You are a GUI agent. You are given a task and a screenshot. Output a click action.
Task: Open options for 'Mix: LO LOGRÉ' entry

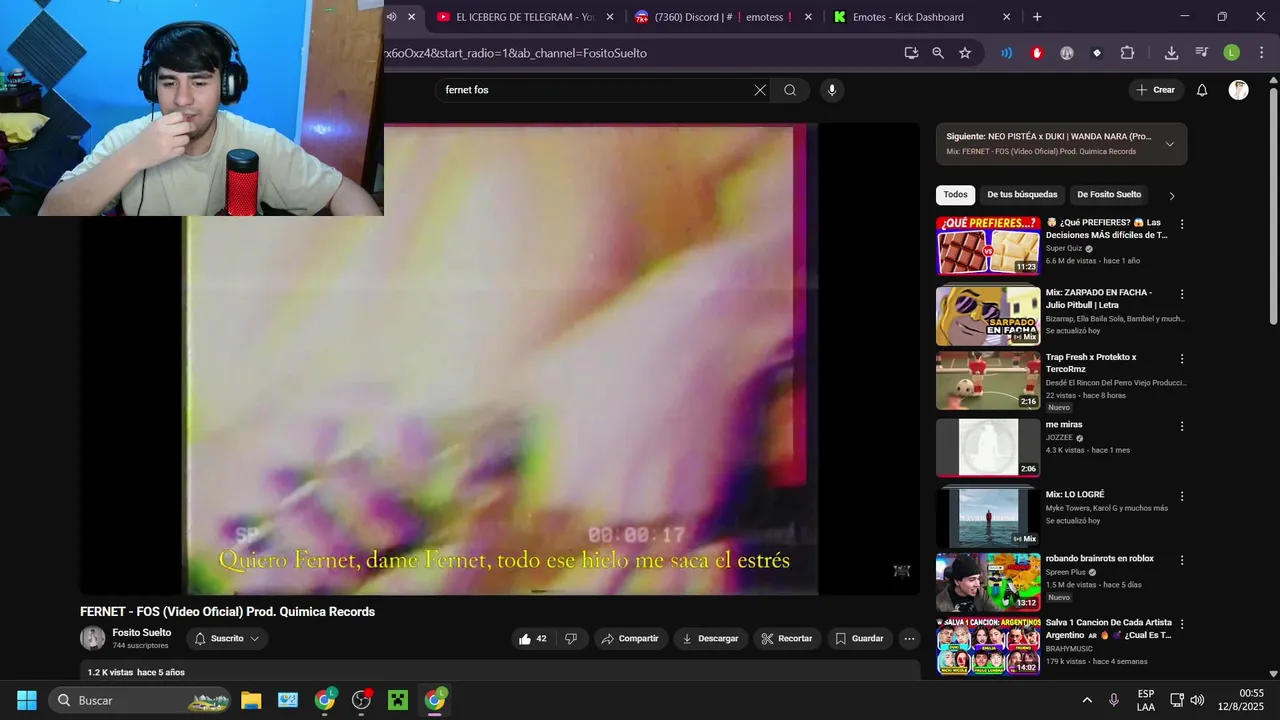1182,496
